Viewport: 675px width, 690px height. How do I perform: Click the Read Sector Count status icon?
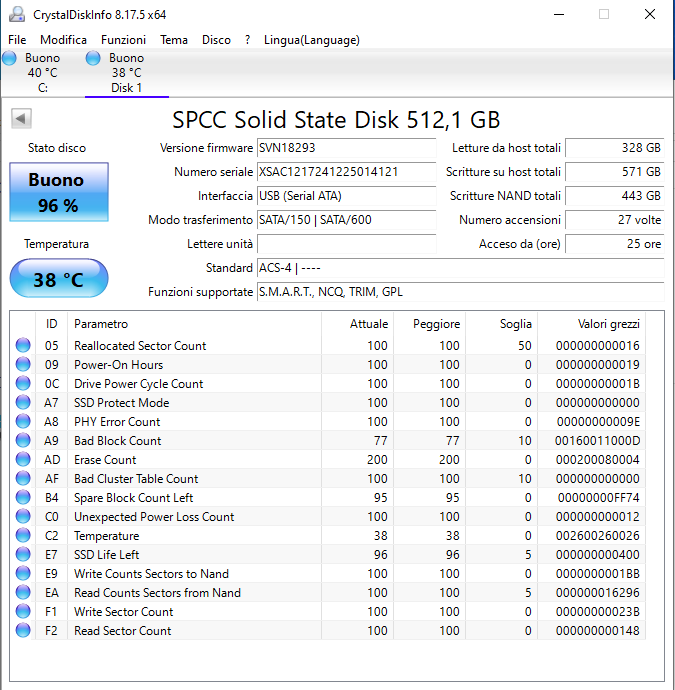point(23,631)
